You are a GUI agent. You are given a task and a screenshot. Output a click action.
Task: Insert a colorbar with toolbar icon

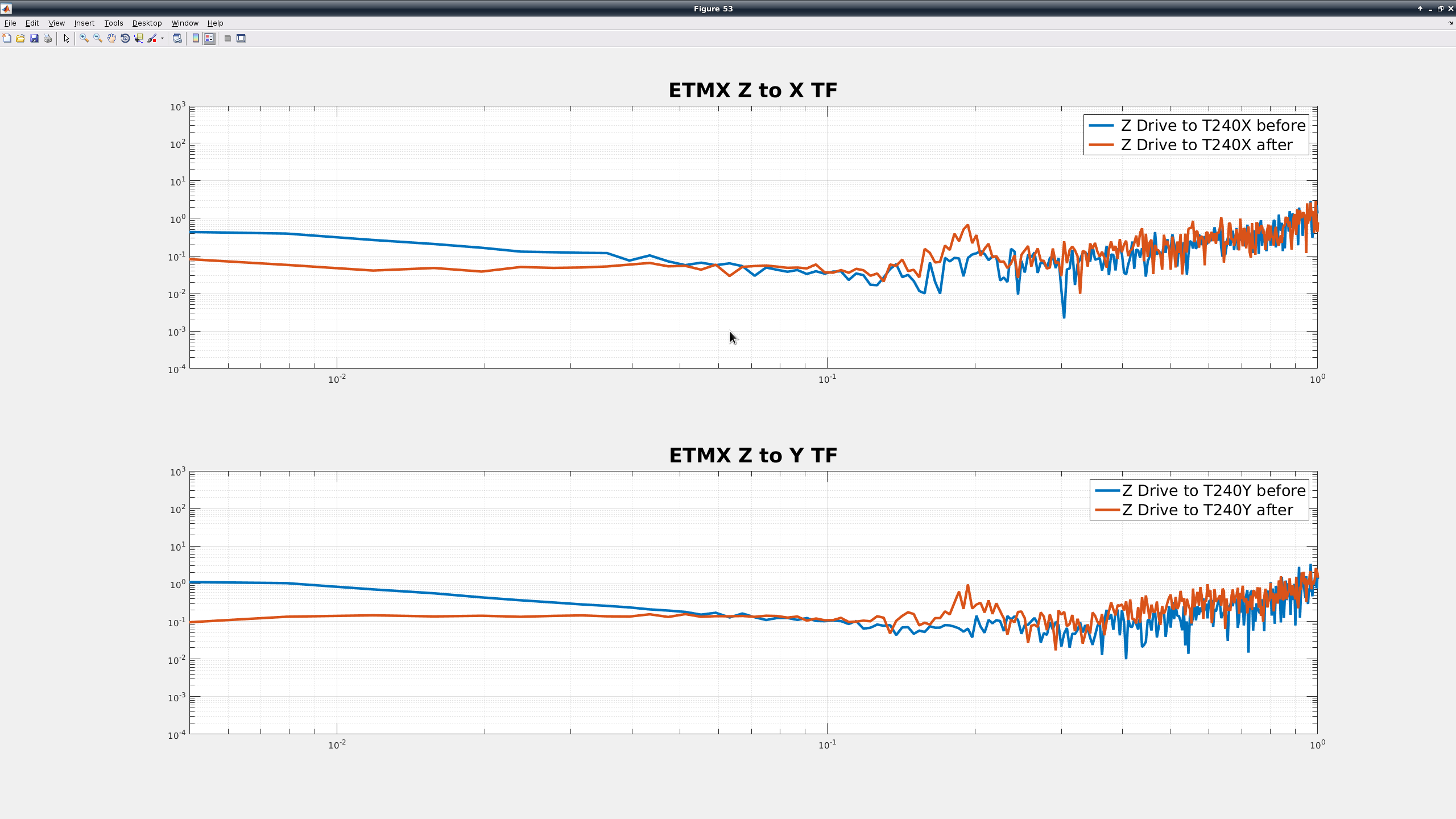pos(196,38)
